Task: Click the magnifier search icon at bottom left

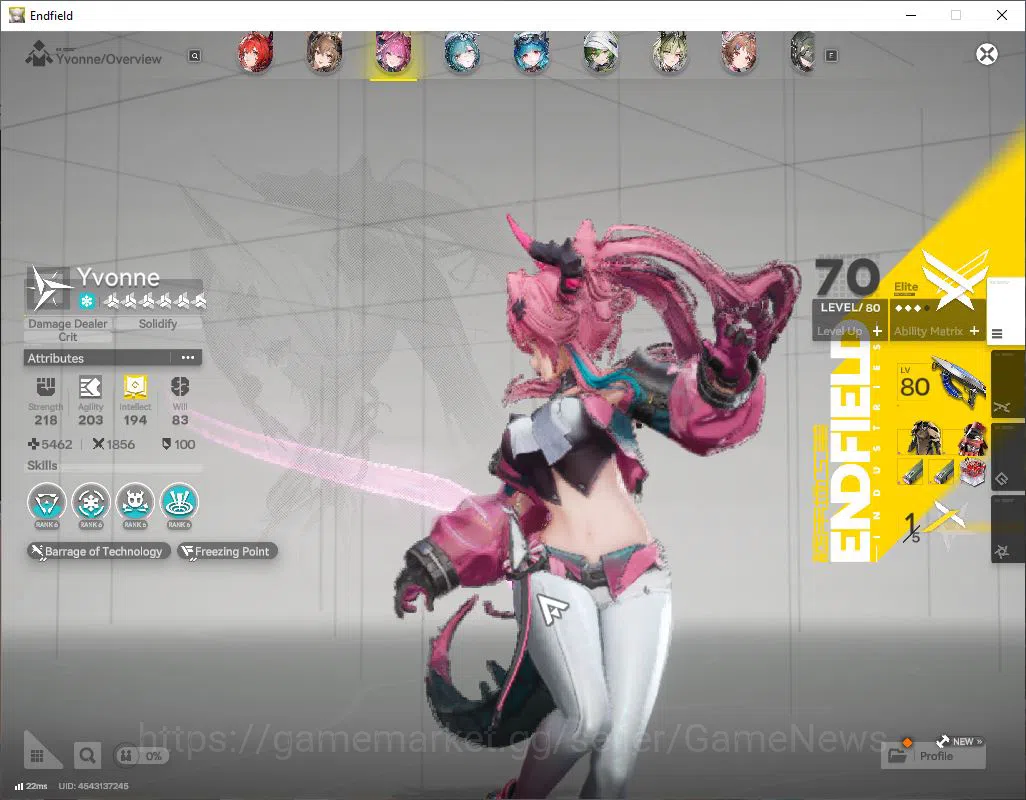Action: [87, 756]
